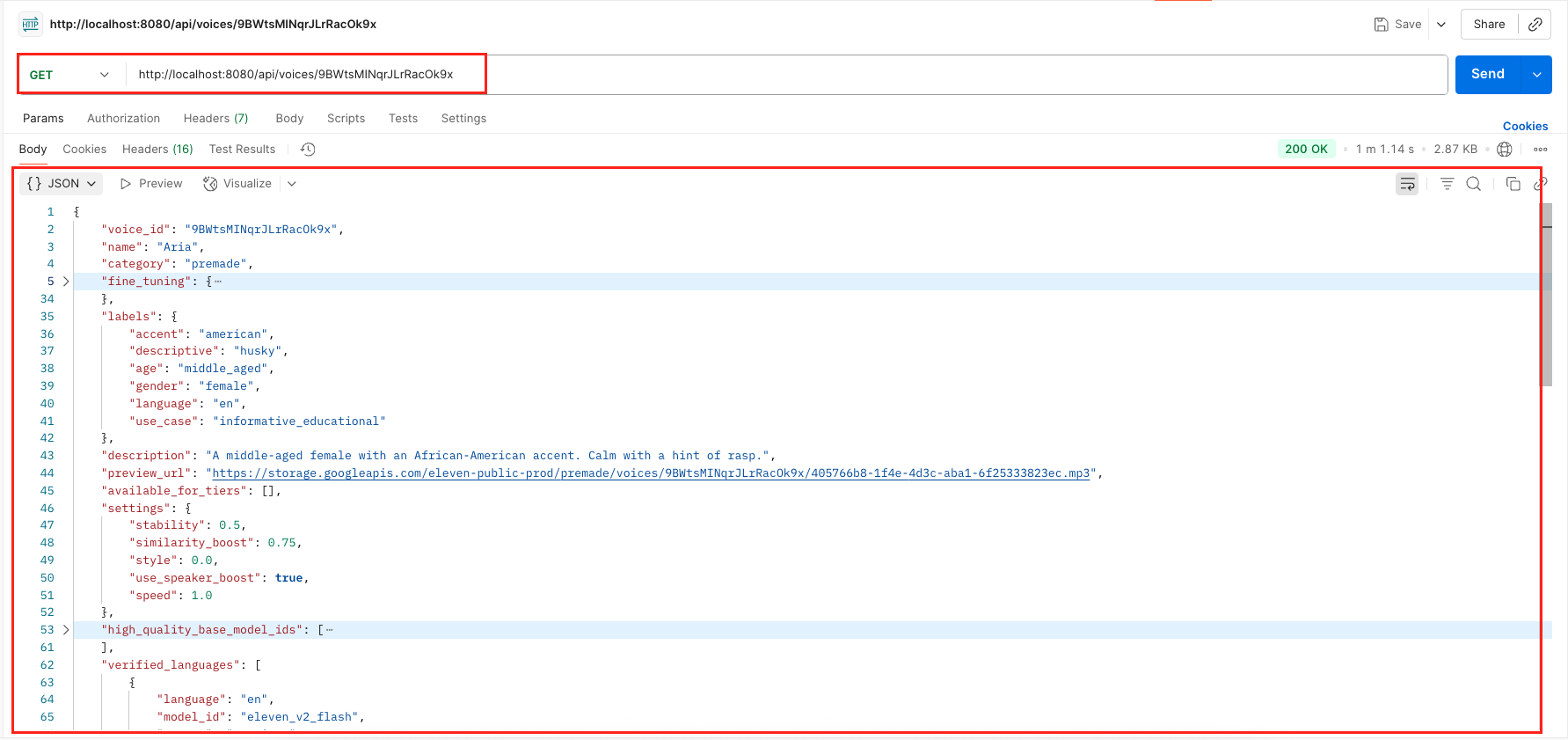
Task: Open the GET method dropdown
Action: coord(69,75)
